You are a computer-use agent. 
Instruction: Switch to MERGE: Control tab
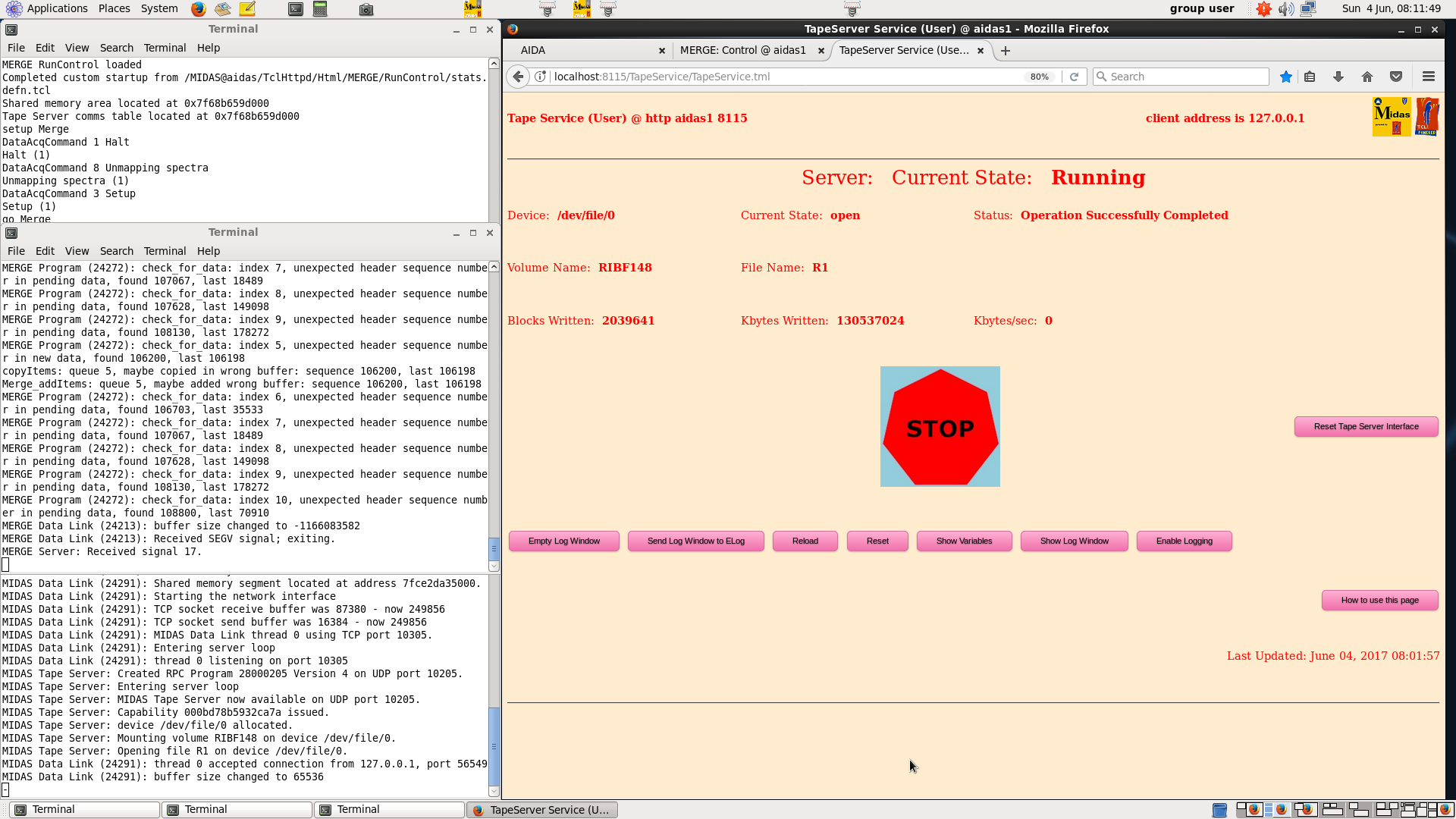coord(742,50)
